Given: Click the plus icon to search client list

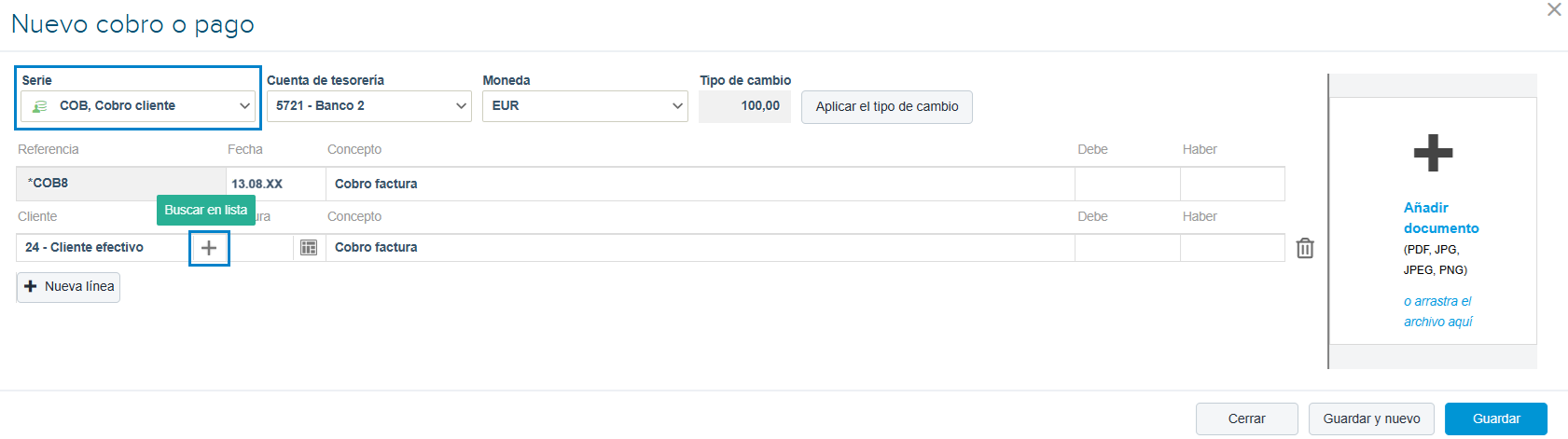Looking at the screenshot, I should [209, 248].
